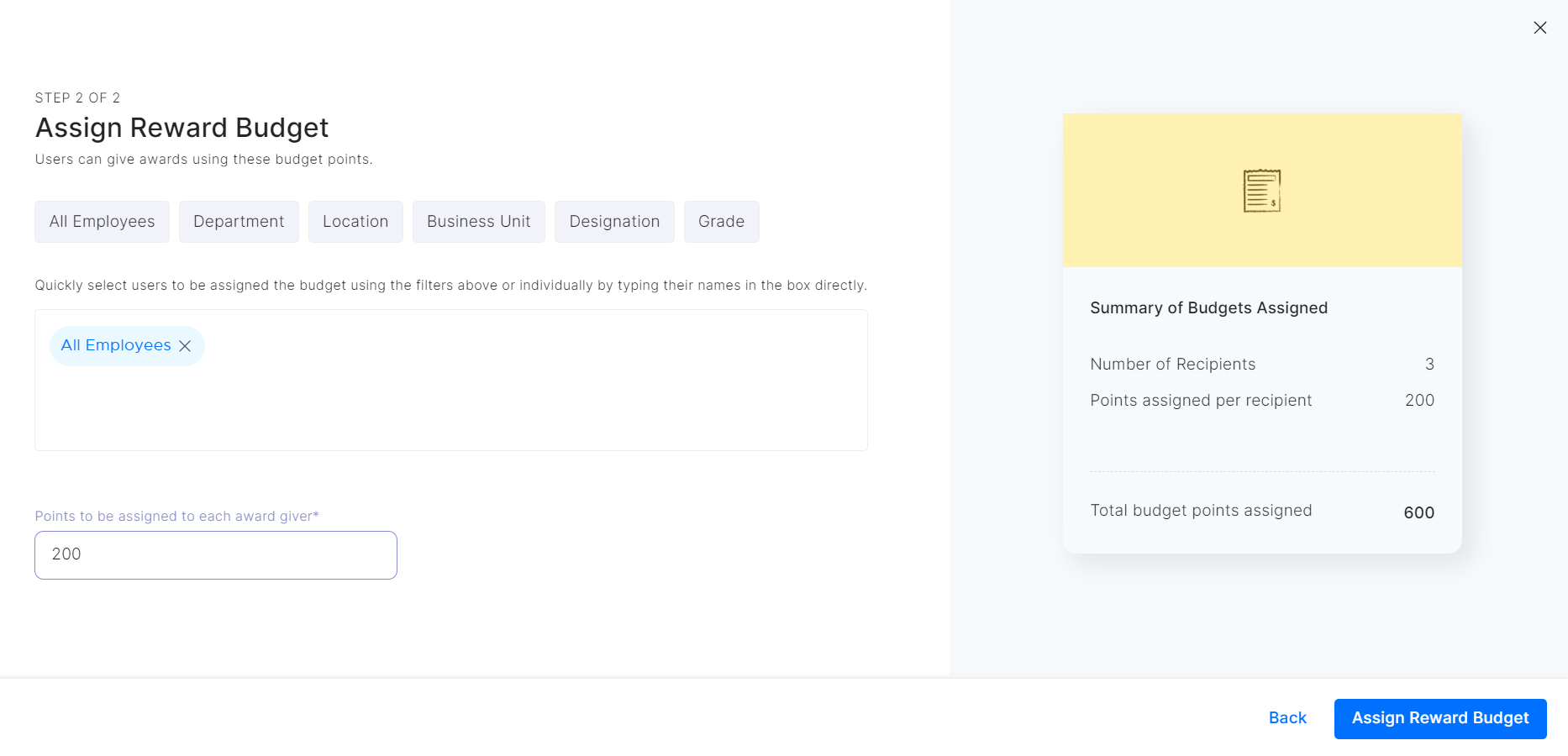Click the Number of Recipients row label
The width and height of the screenshot is (1568, 756).
point(1172,365)
